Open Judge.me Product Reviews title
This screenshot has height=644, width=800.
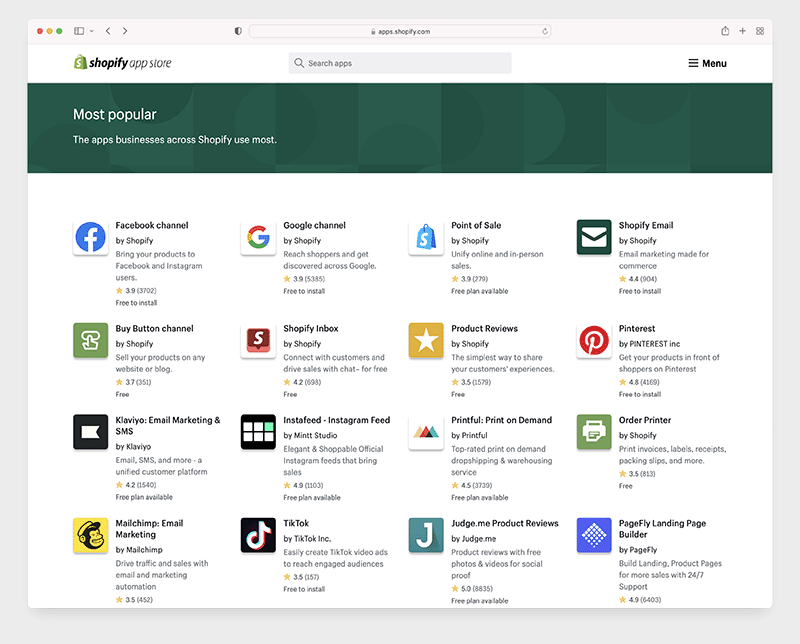(x=505, y=523)
